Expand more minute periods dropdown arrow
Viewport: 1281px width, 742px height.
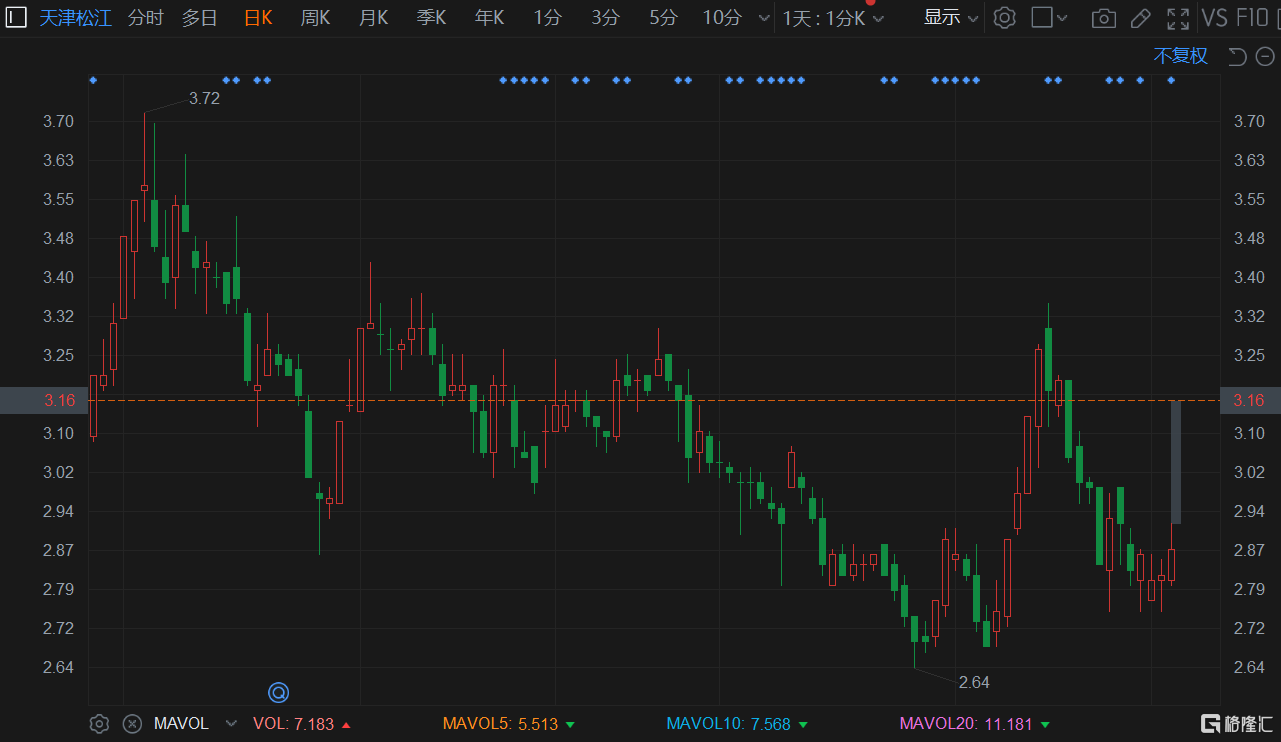(x=764, y=19)
